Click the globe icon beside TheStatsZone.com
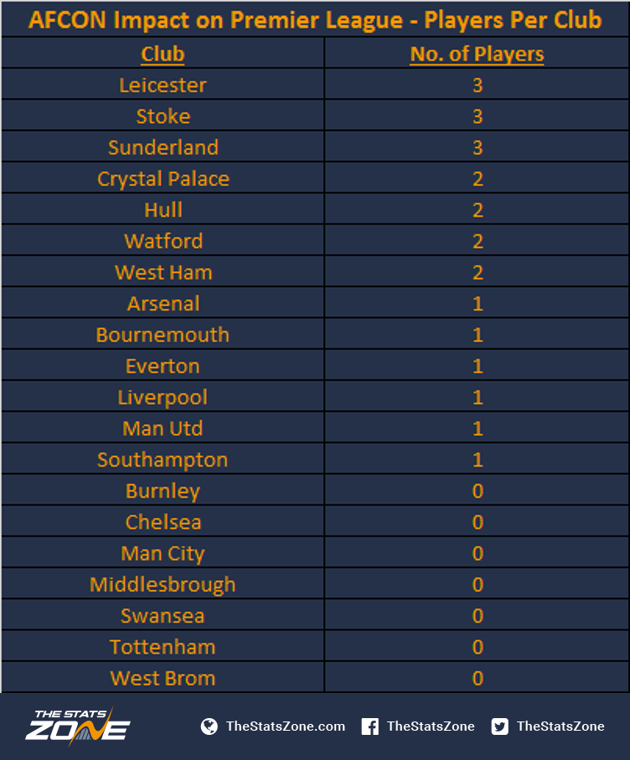 point(209,726)
